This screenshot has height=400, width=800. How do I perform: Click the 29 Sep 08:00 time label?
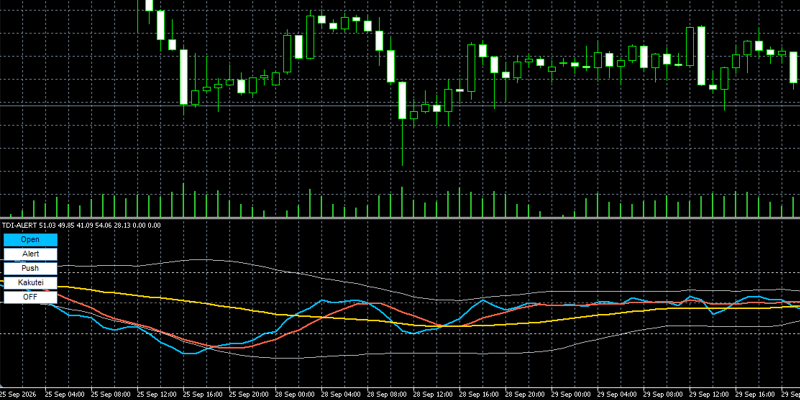tap(662, 394)
